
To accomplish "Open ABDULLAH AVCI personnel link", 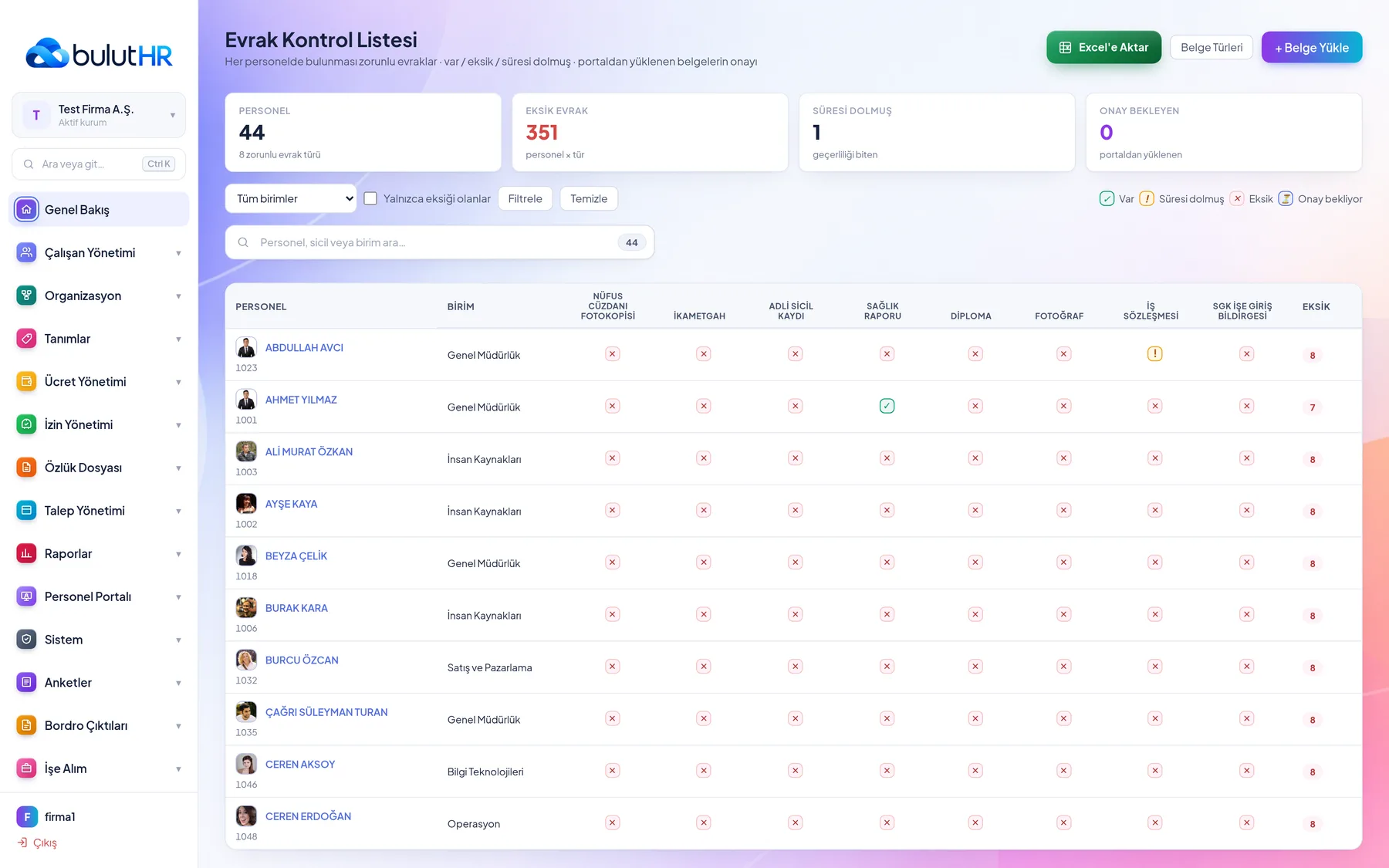I will click(x=304, y=348).
